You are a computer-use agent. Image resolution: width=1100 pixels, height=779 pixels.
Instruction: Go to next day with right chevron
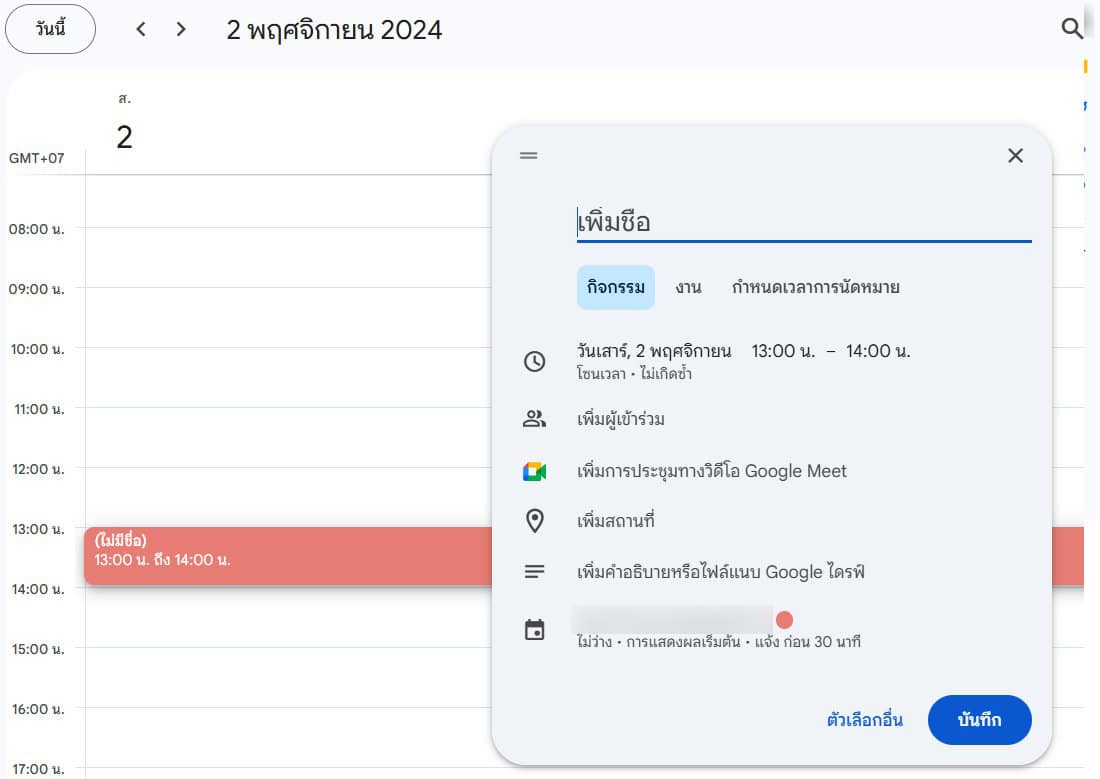(181, 30)
